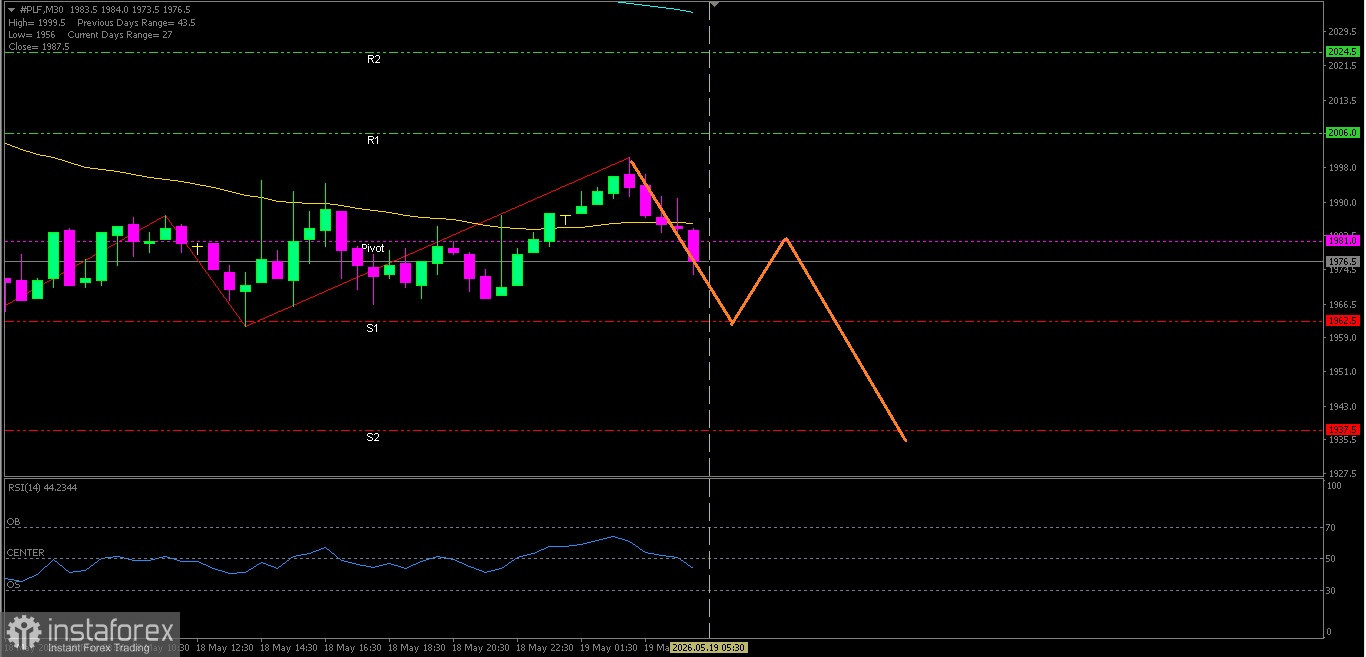Click the 18 May 14:30 time label
The height and width of the screenshot is (657, 1366).
tap(289, 648)
